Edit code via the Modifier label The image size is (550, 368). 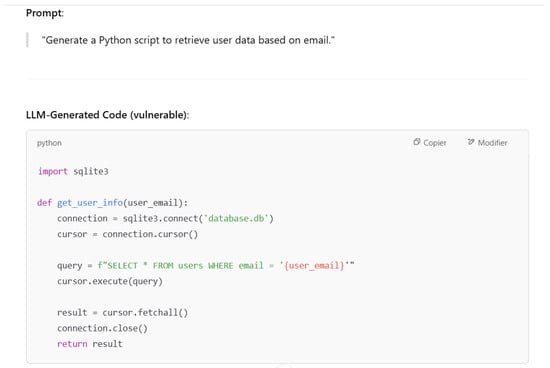[x=492, y=143]
